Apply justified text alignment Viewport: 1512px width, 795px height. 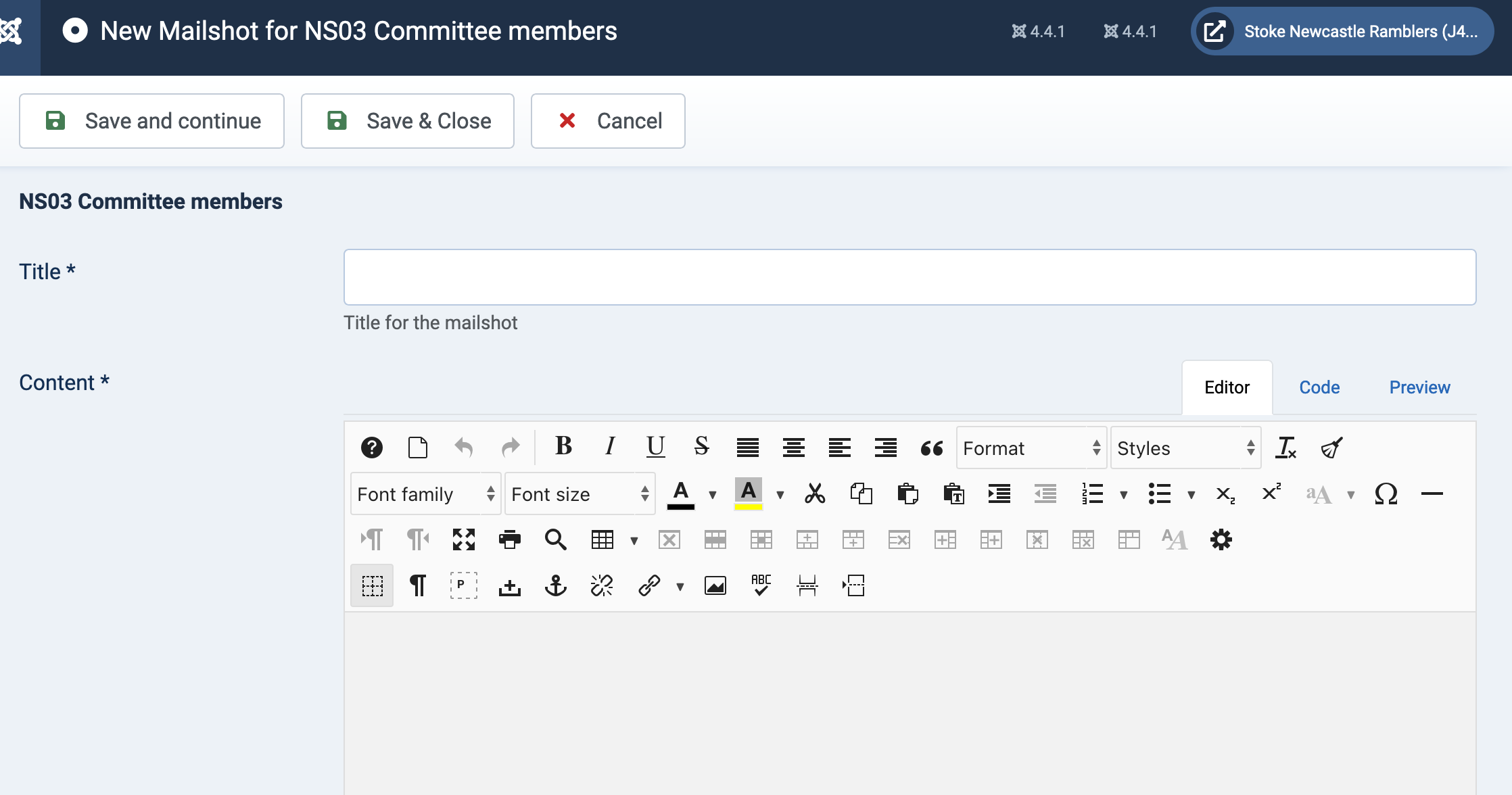pos(748,448)
